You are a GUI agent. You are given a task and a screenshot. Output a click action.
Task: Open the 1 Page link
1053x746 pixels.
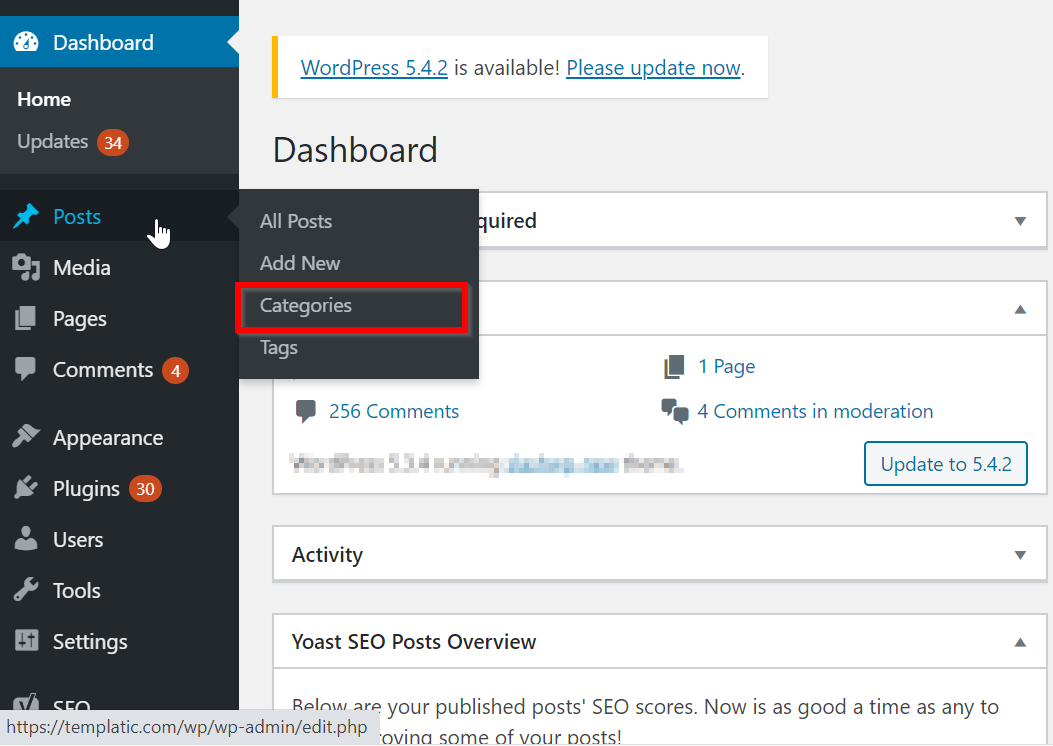coord(727,367)
